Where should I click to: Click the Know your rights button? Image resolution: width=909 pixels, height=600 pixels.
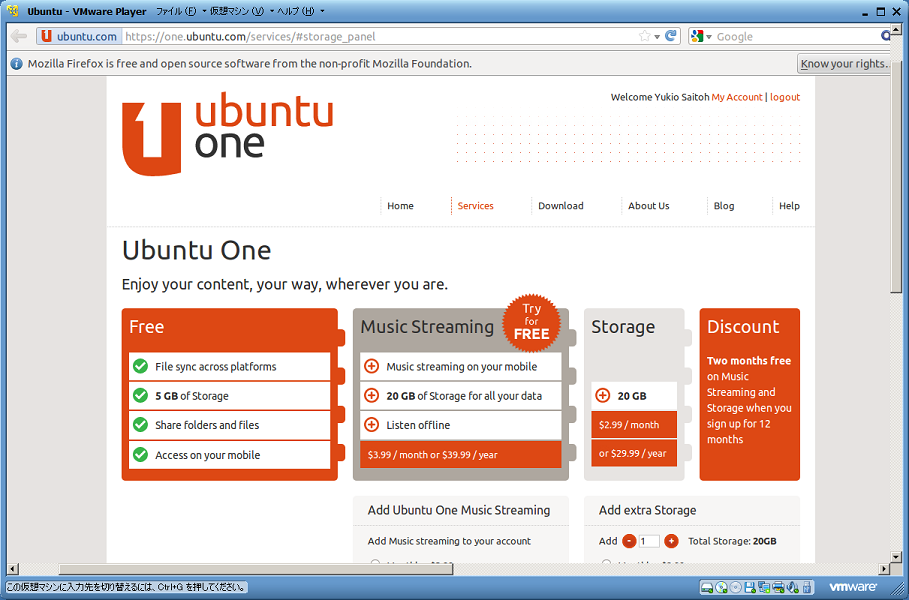pyautogui.click(x=843, y=64)
